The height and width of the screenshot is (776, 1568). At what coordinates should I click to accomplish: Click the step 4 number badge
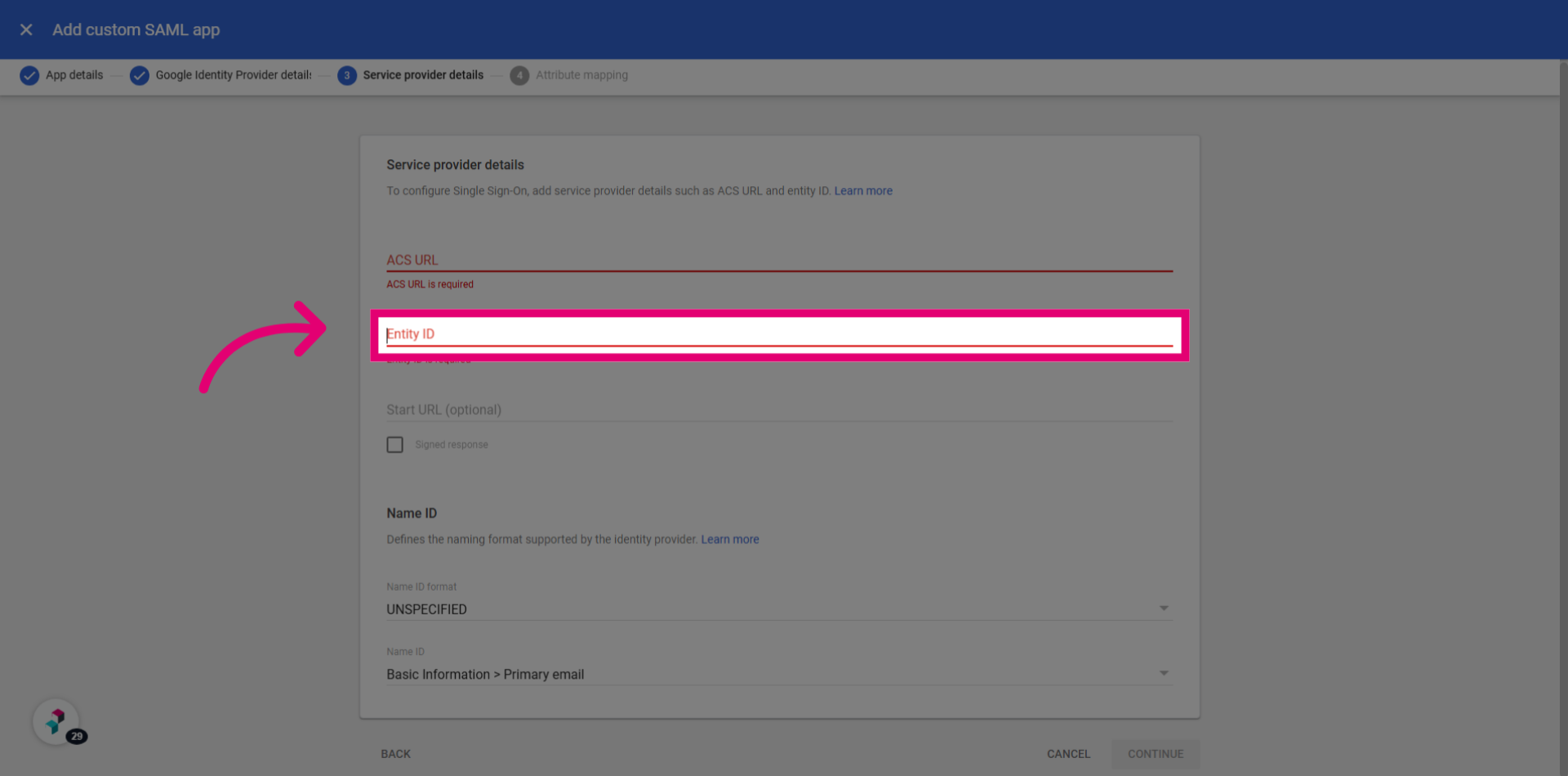coord(519,75)
